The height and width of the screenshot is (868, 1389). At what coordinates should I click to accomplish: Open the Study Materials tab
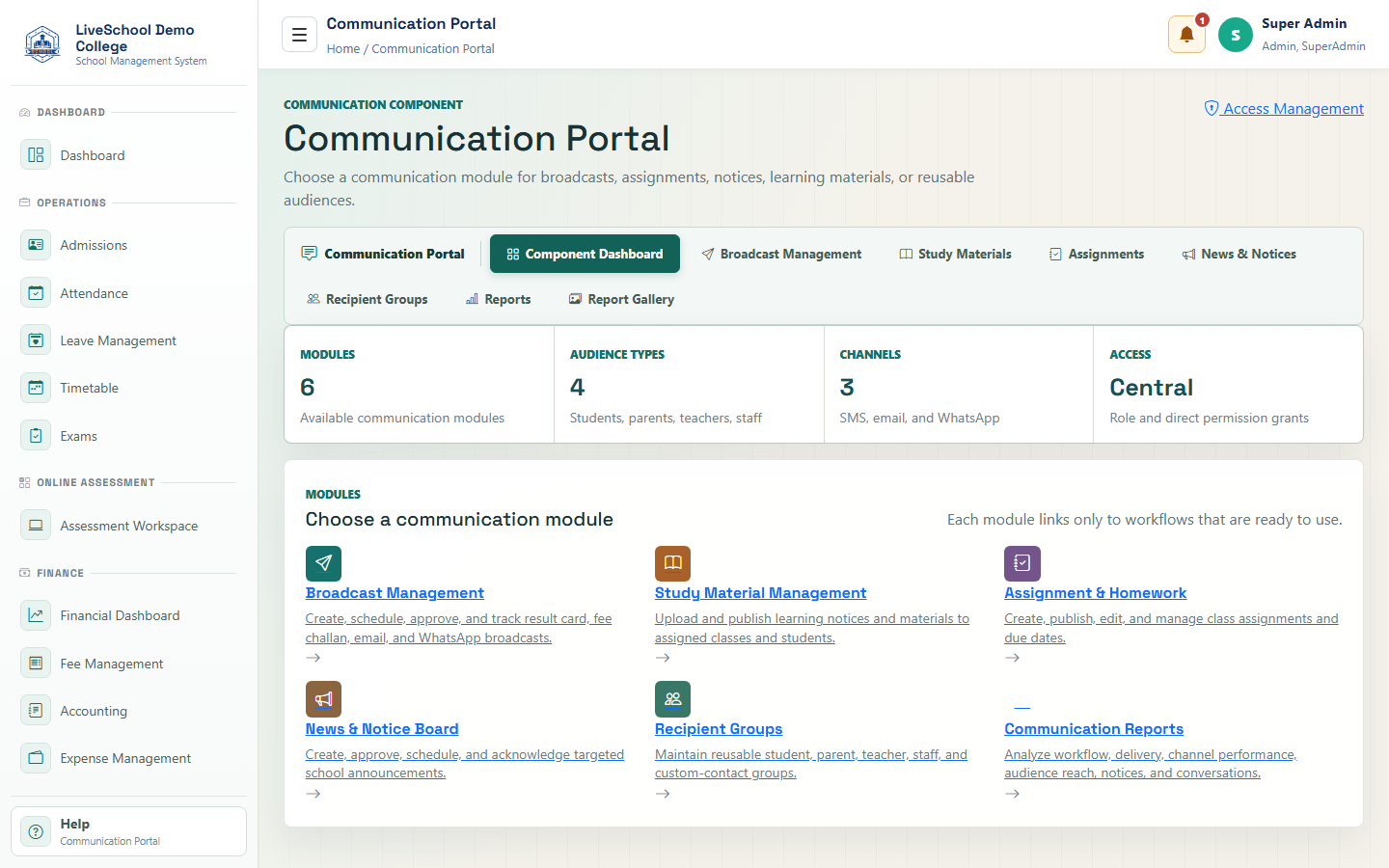coord(955,254)
